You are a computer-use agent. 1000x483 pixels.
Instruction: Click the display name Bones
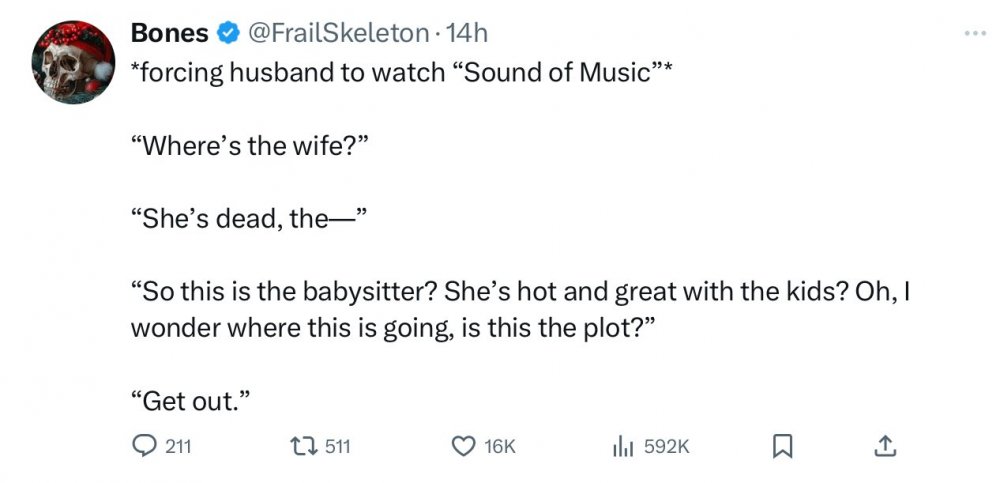170,33
